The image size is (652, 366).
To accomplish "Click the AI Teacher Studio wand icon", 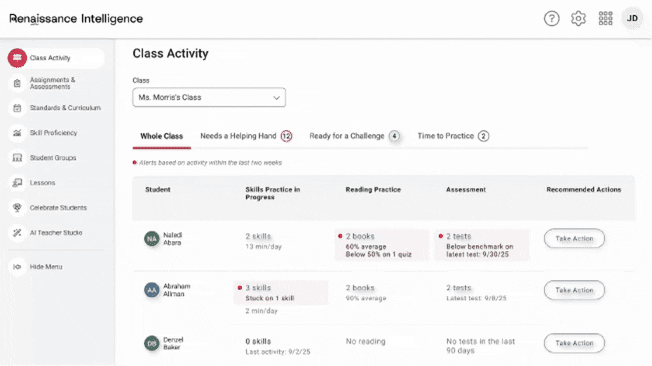I will (17, 233).
